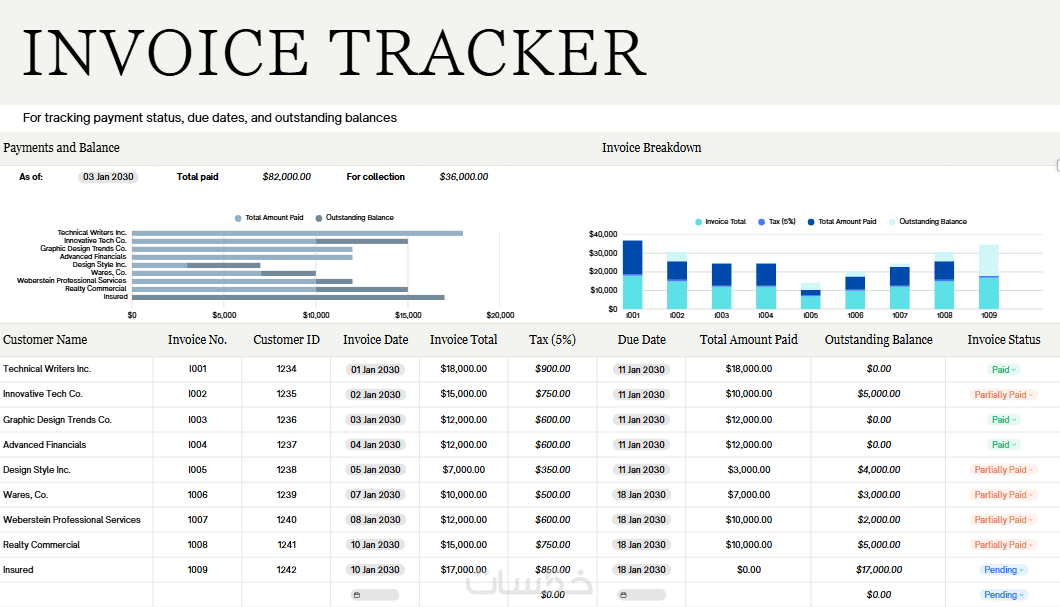This screenshot has height=607, width=1060.
Task: Click Outstanding Balance legend dot in Payments chart
Action: (x=318, y=218)
